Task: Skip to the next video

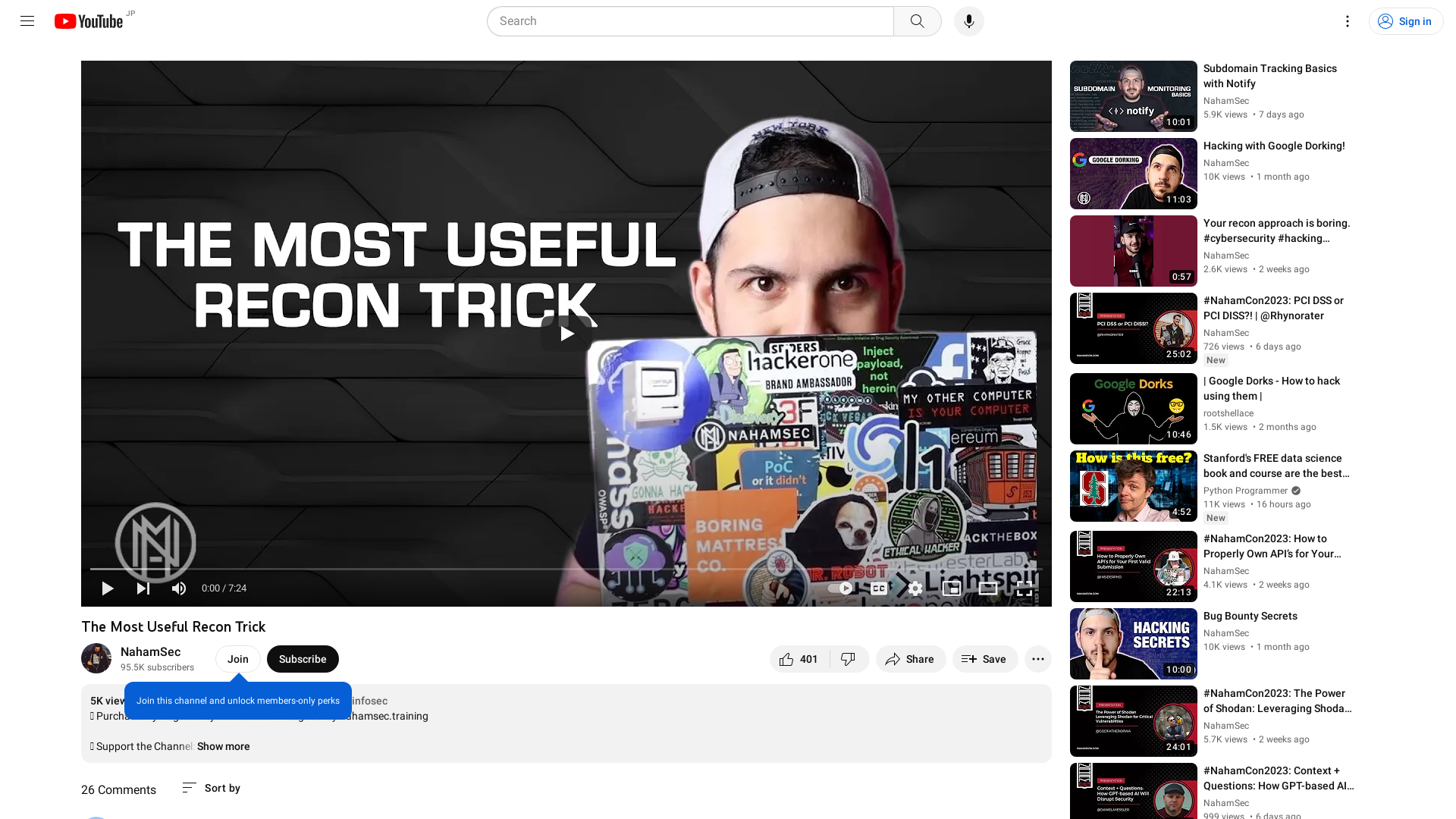Action: click(143, 588)
